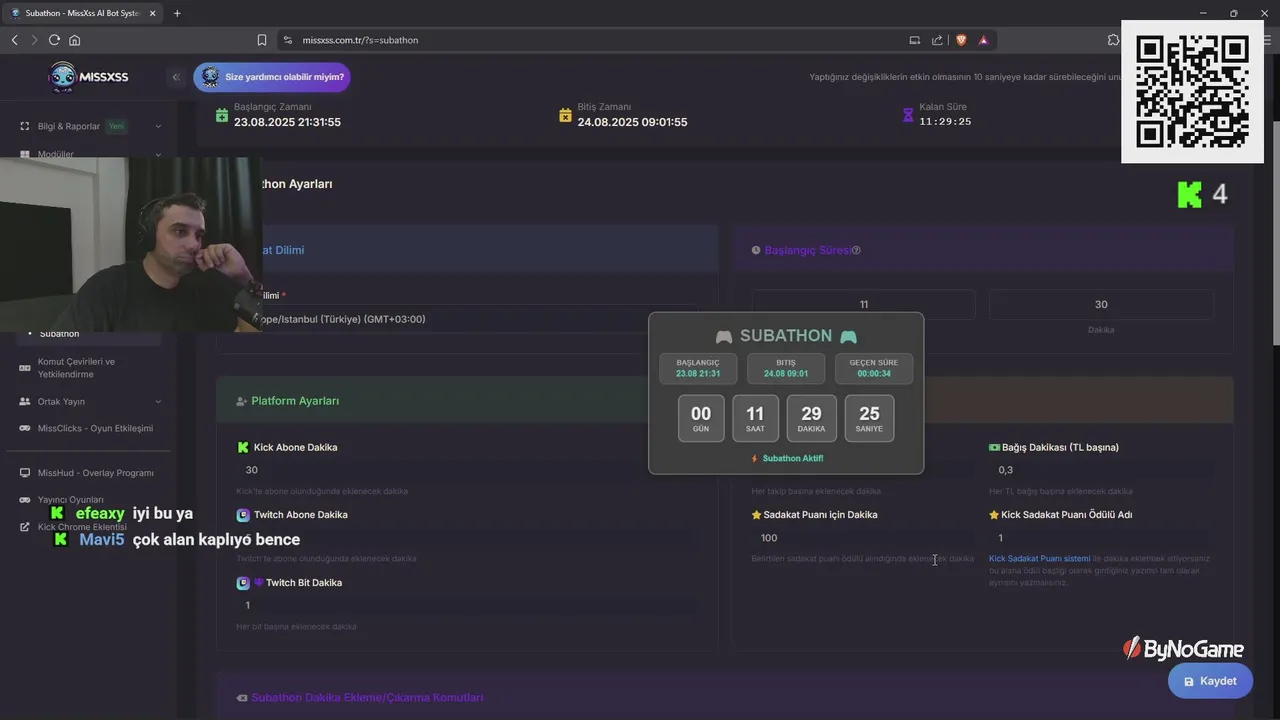Click the MissHud monitor icon
This screenshot has width=1280, height=720.
click(26, 473)
